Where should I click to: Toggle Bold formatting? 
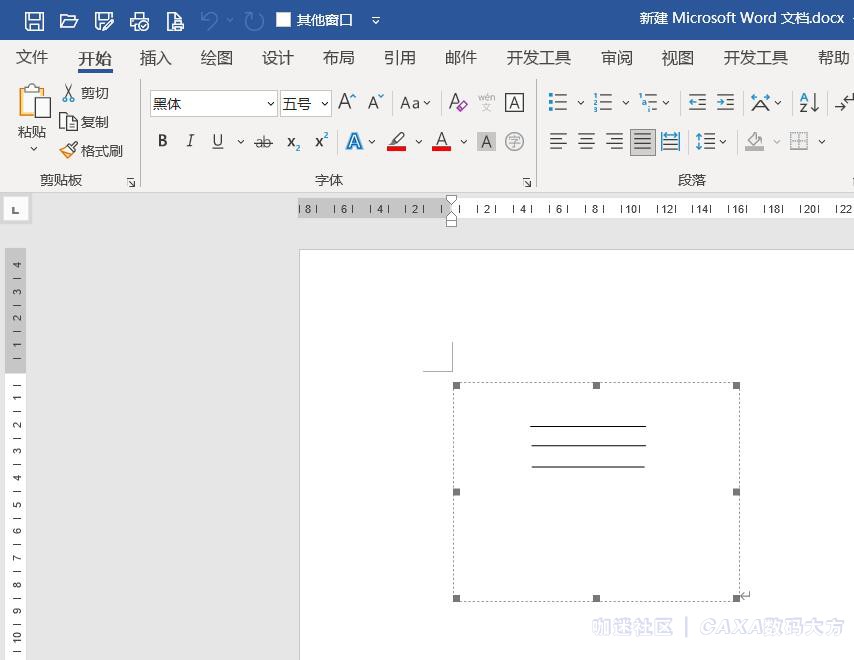[162, 142]
